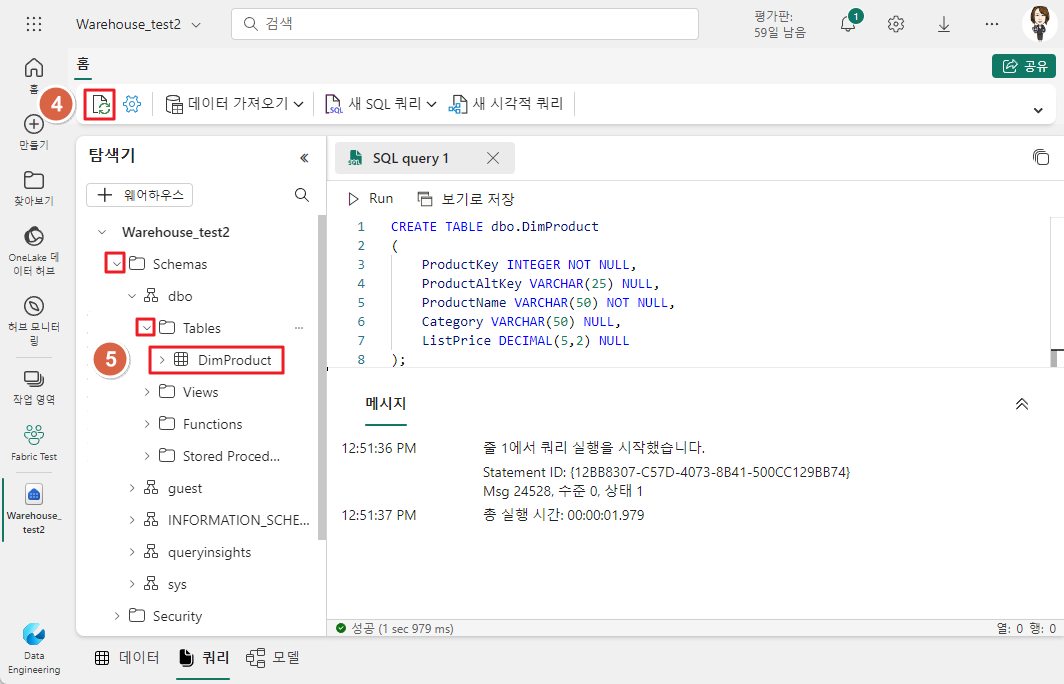Click the trial 59 days remaining text
This screenshot has width=1064, height=684.
click(x=780, y=24)
